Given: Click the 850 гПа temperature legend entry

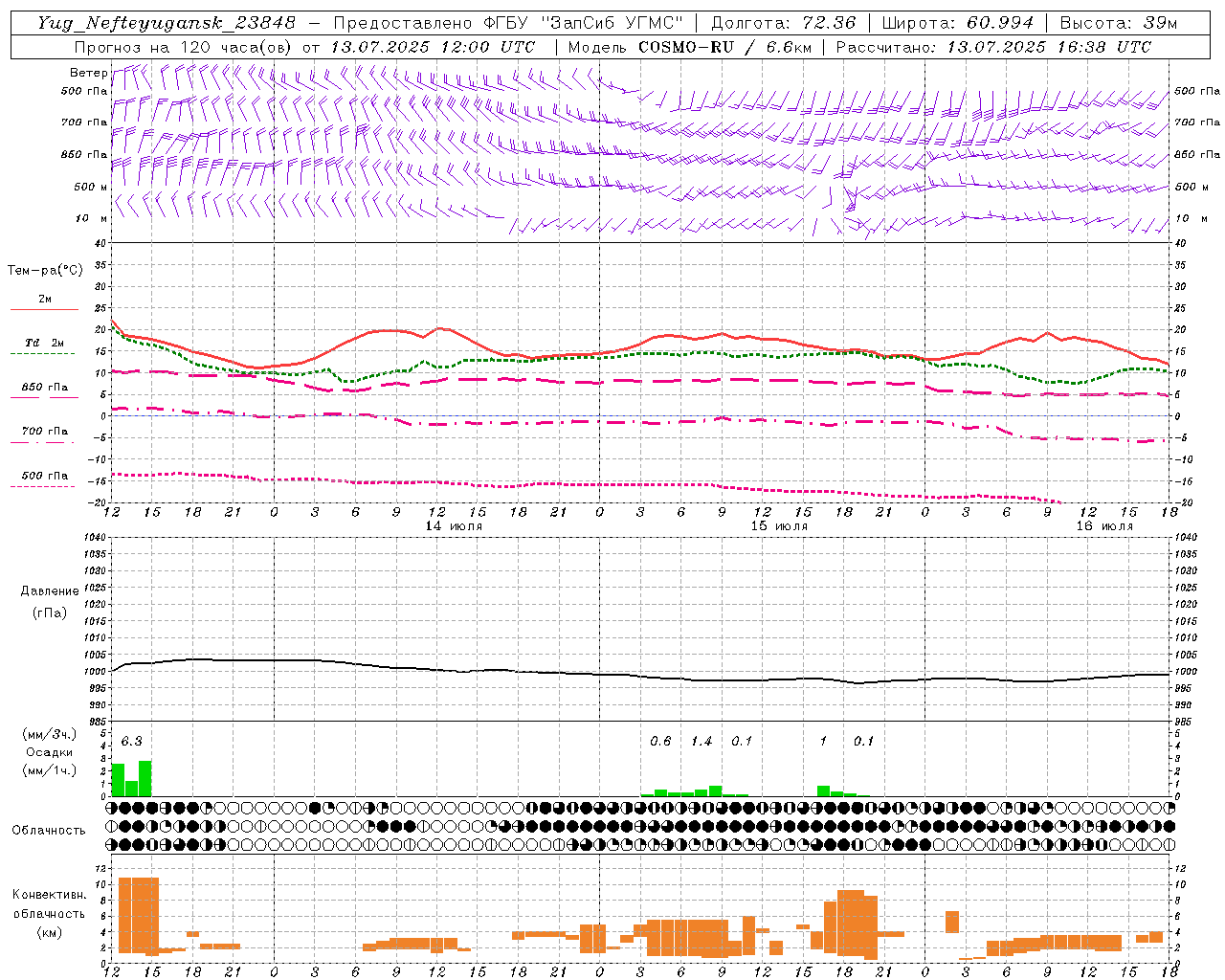Looking at the screenshot, I should [x=44, y=388].
